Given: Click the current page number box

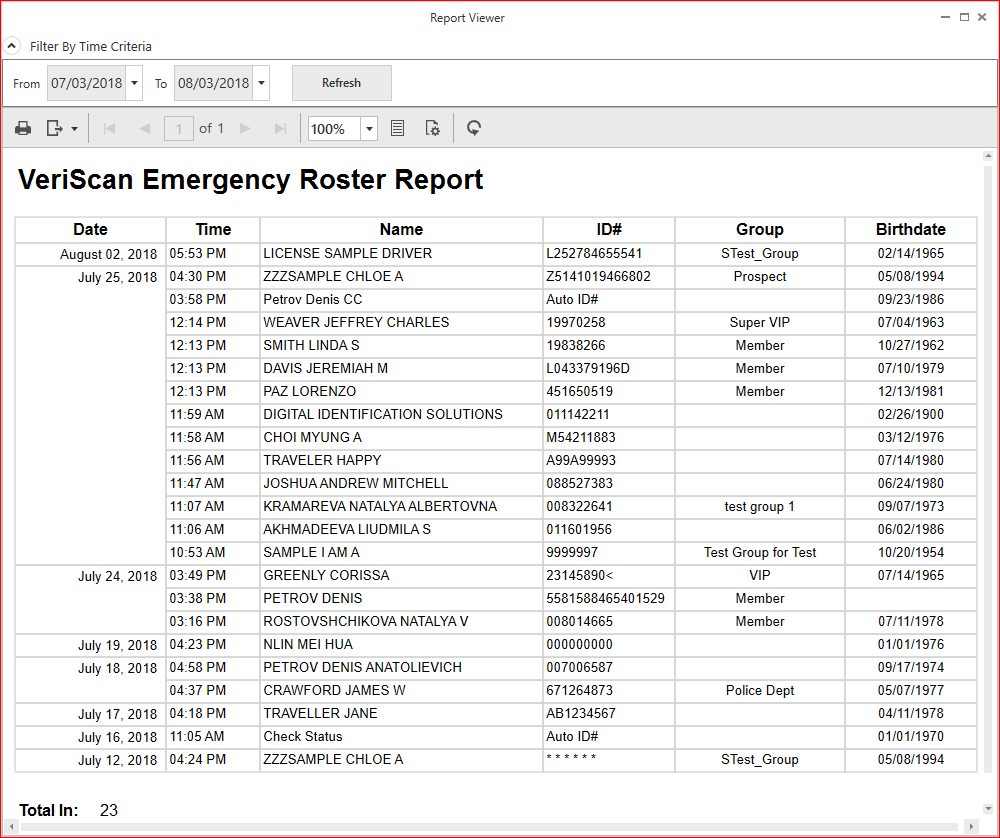Looking at the screenshot, I should (x=179, y=129).
